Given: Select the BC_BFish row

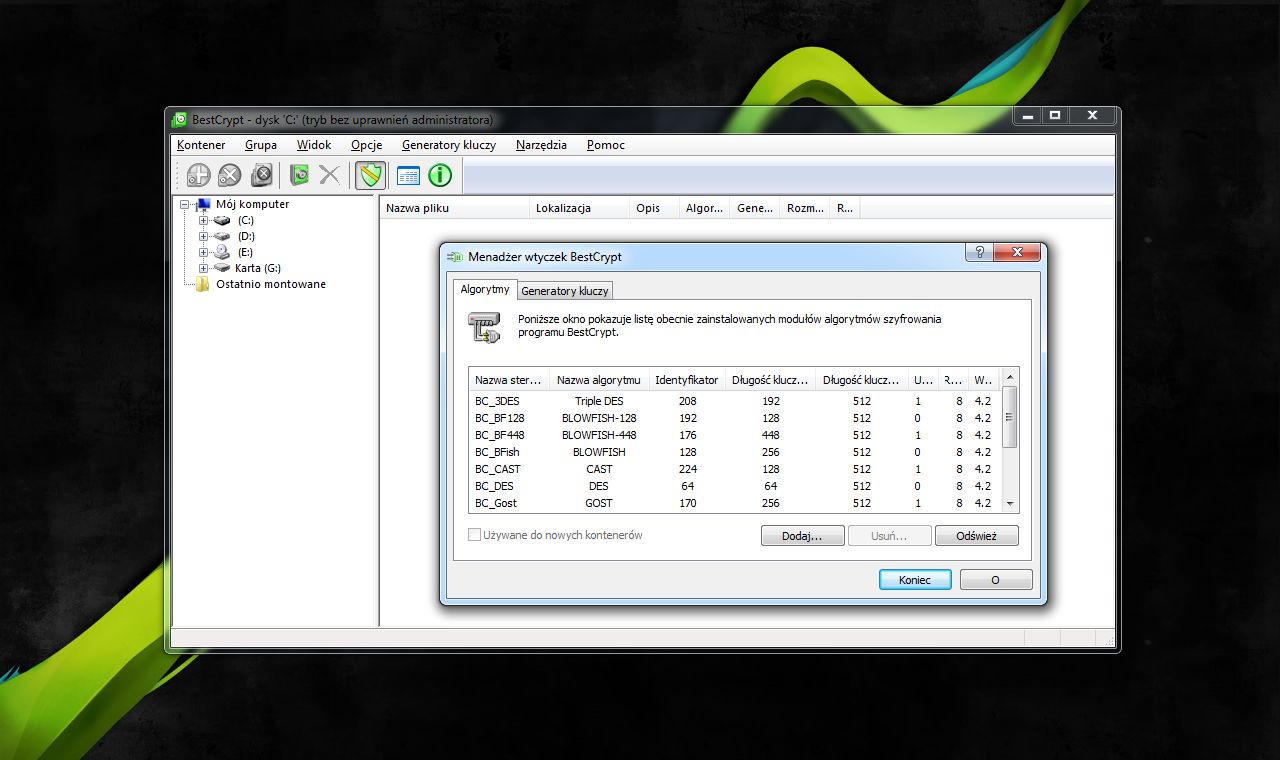Looking at the screenshot, I should [x=735, y=452].
